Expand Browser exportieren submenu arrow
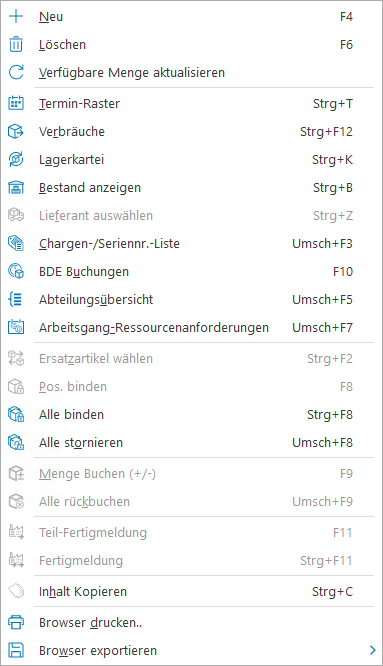 click(372, 650)
